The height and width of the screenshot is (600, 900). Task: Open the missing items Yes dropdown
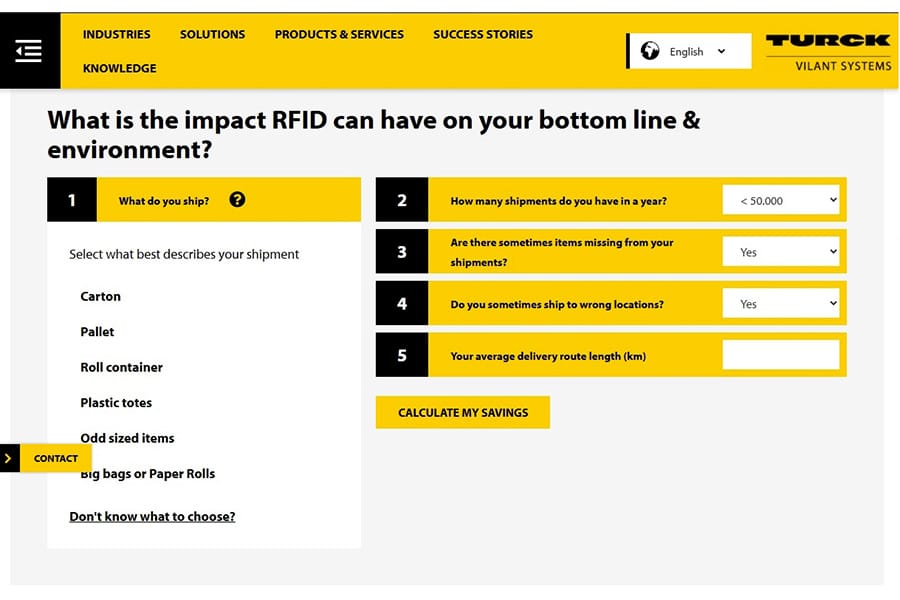pyautogui.click(x=781, y=252)
